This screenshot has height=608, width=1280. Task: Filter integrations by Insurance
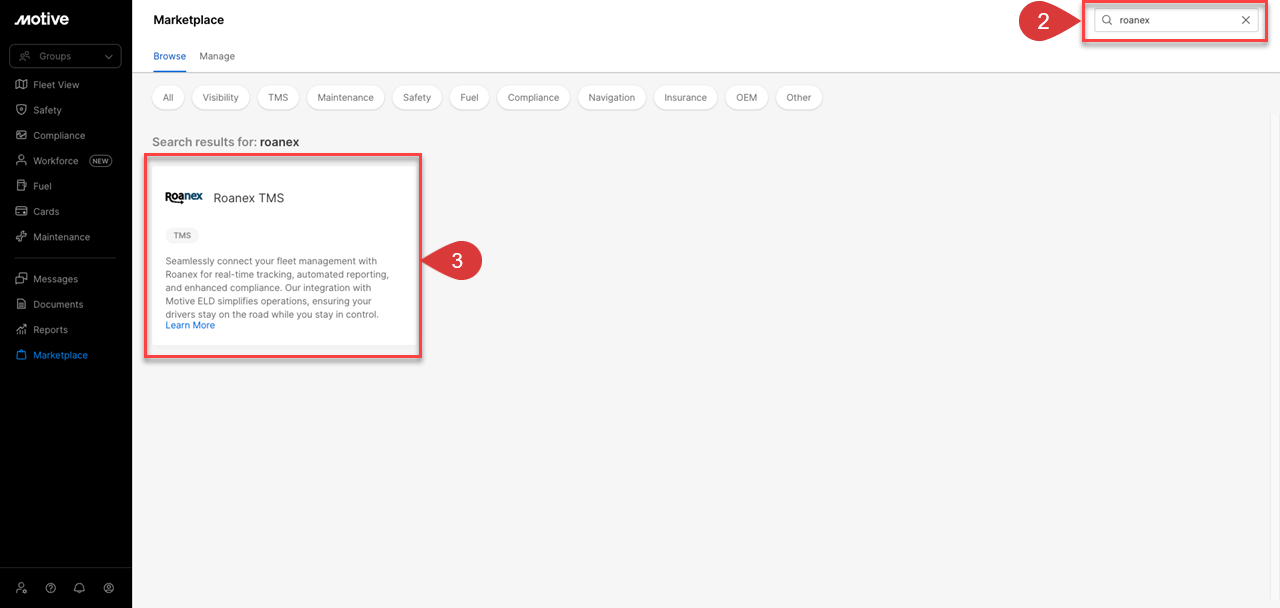[x=686, y=98]
